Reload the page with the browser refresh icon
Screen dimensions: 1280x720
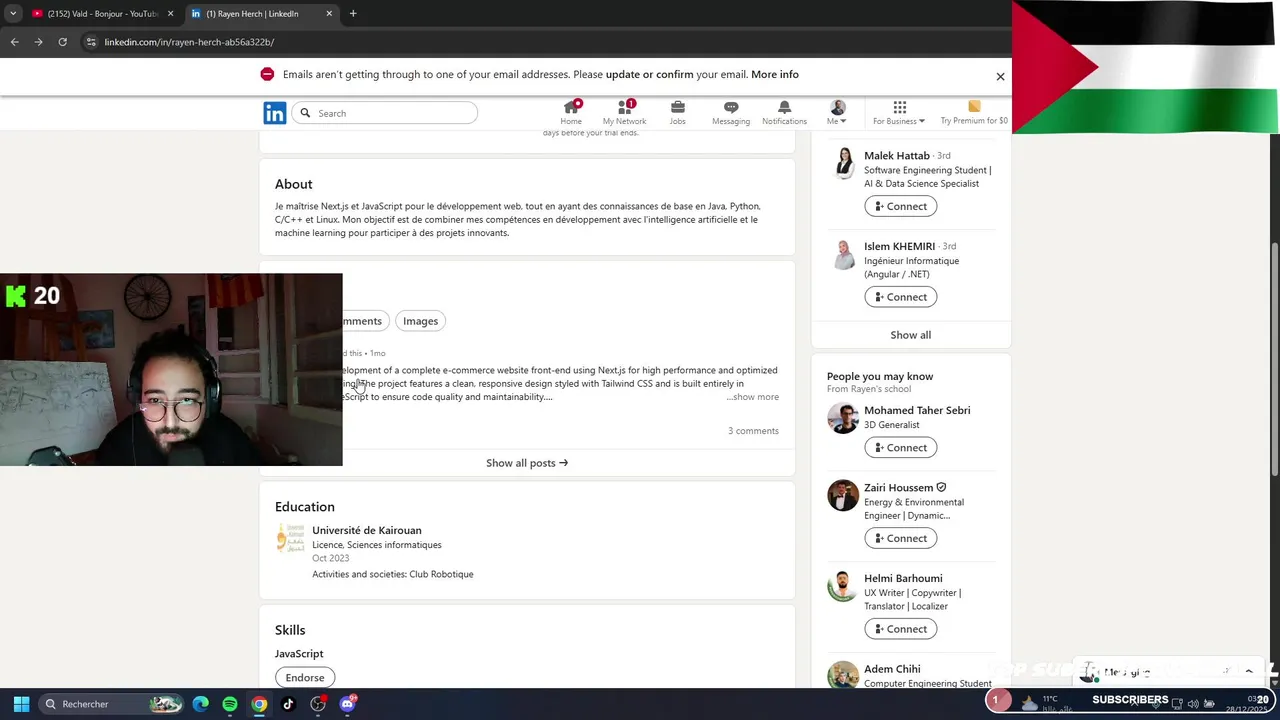tap(62, 42)
